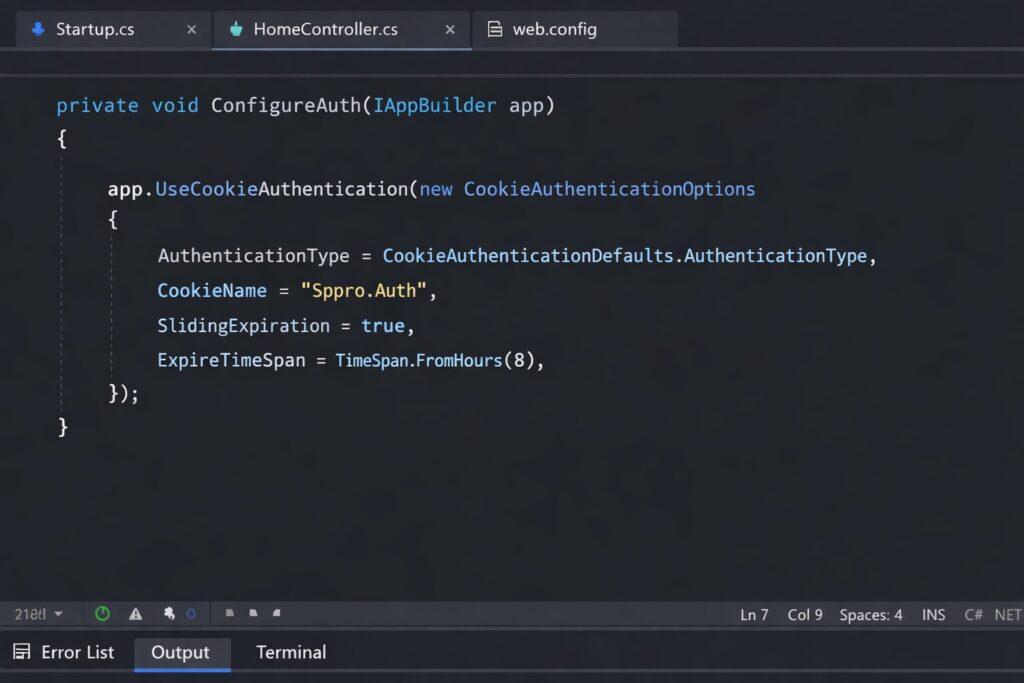The width and height of the screenshot is (1024, 683).
Task: Open the C# language mode selector
Action: (x=973, y=615)
